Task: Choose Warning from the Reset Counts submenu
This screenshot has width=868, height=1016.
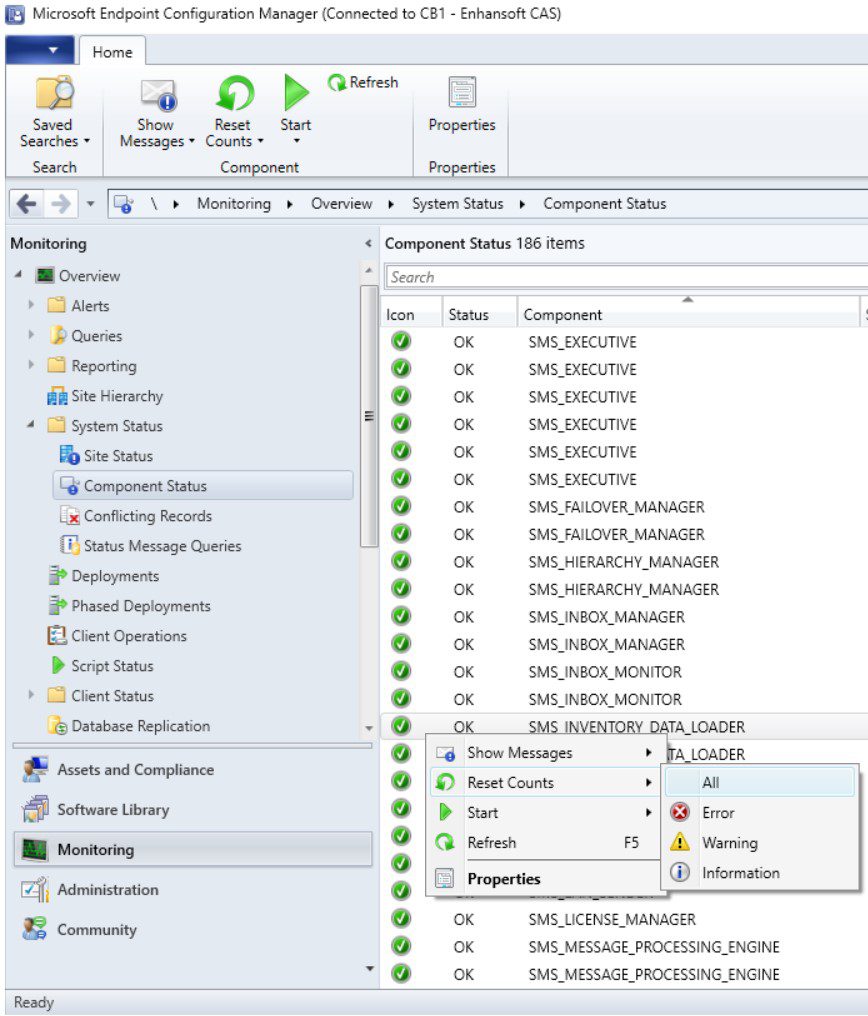Action: [x=729, y=843]
